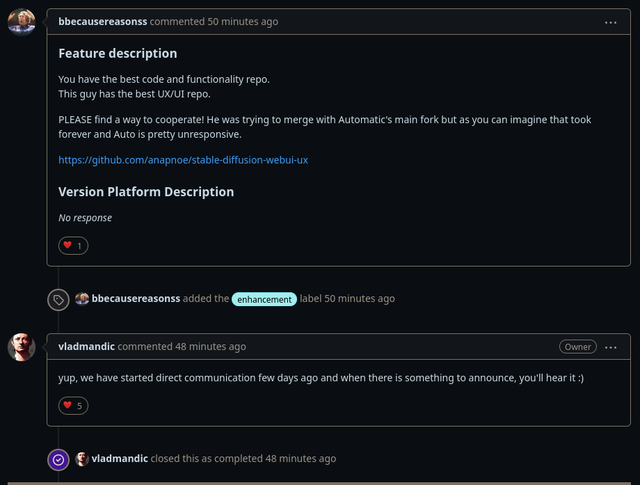
Task: Click small vladmandic avatar in closed event
Action: (82, 459)
